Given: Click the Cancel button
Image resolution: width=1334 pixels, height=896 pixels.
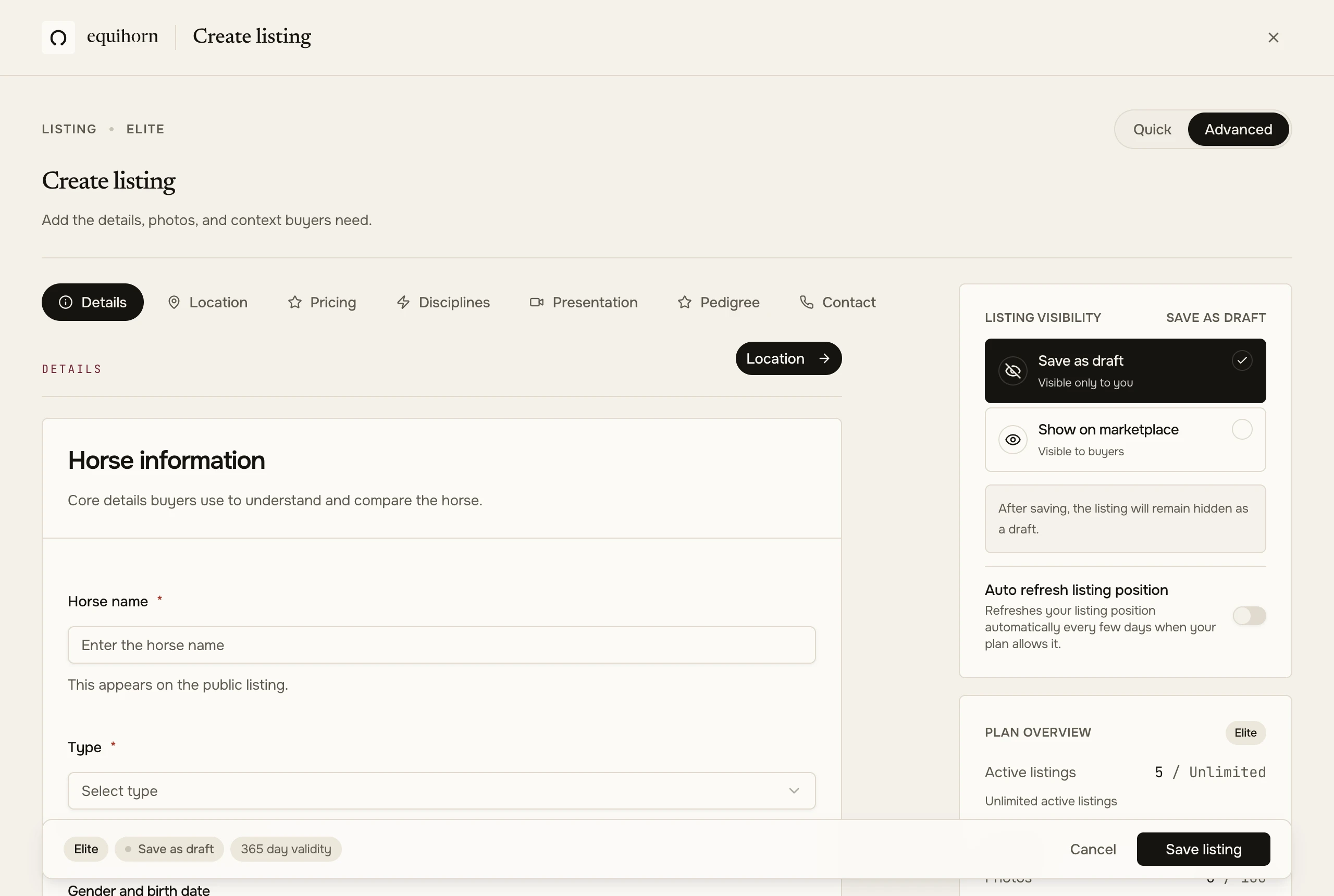Looking at the screenshot, I should click(1092, 850).
